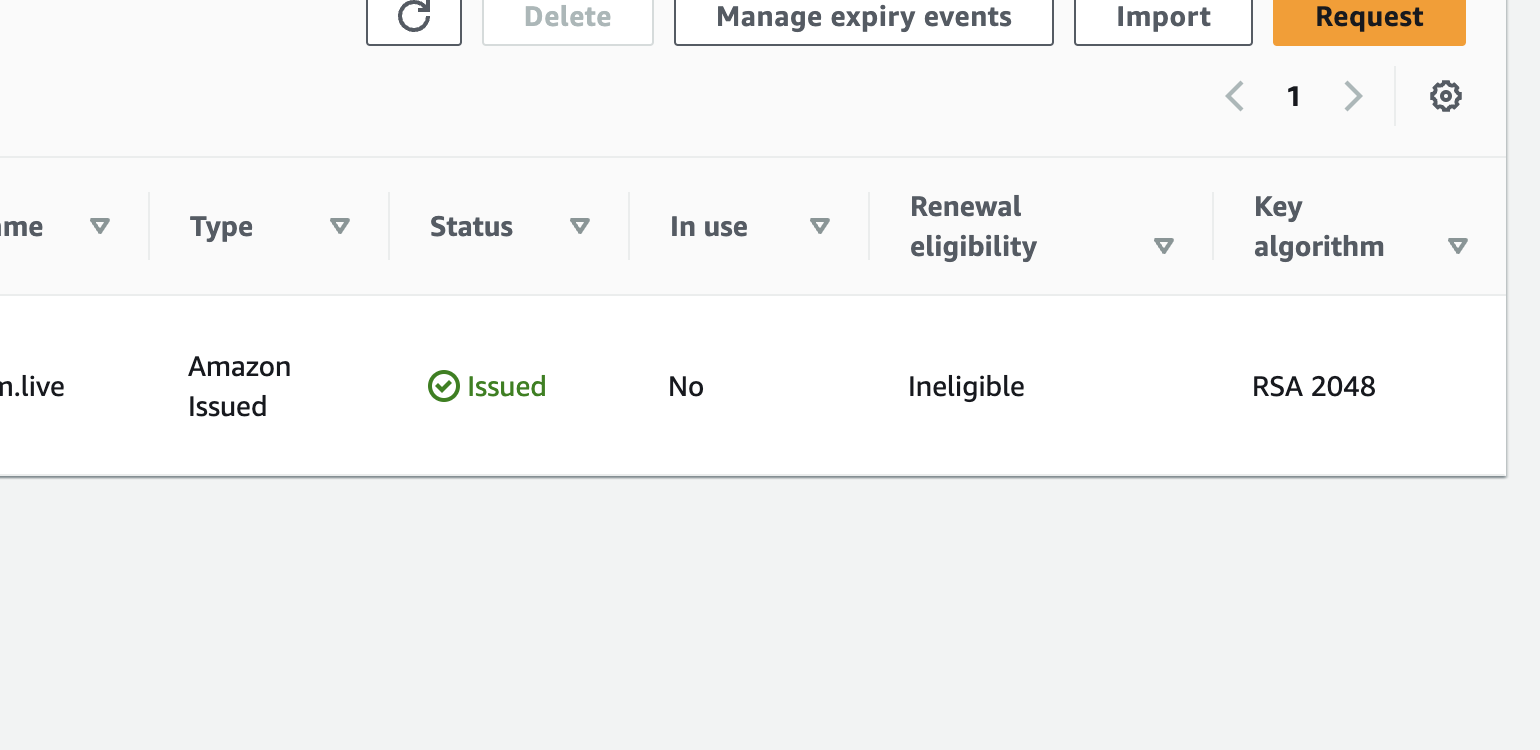The width and height of the screenshot is (1540, 750).
Task: Click the refresh certificates icon button
Action: [414, 17]
